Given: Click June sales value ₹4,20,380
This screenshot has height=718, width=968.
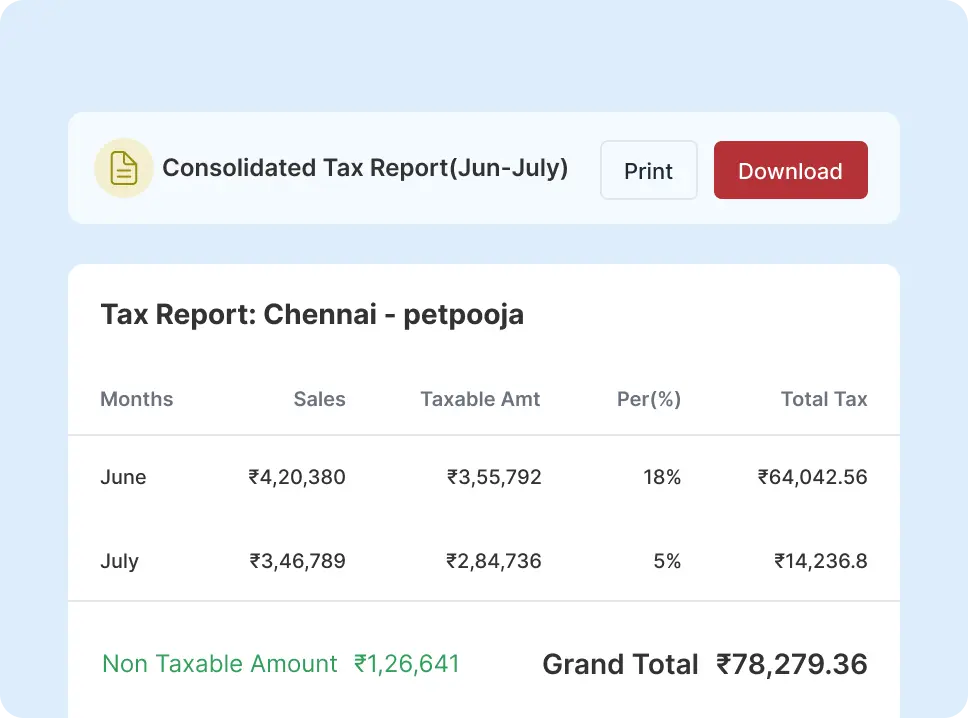Looking at the screenshot, I should (297, 477).
